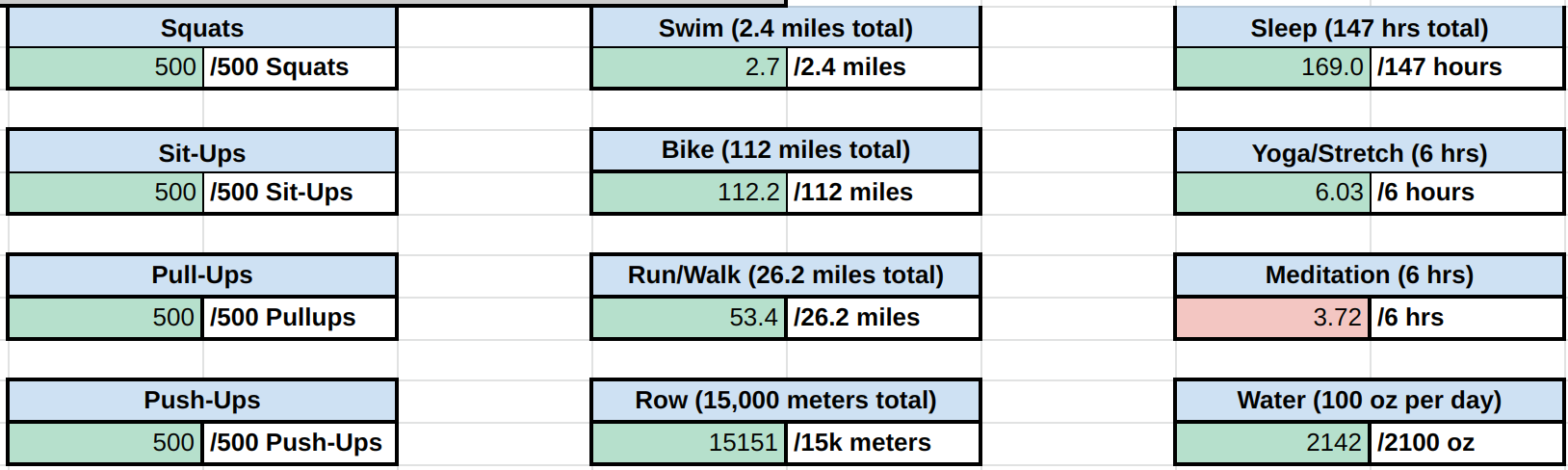Click the red Meditation 3.72 cell
The width and height of the screenshot is (1568, 470).
[1273, 318]
